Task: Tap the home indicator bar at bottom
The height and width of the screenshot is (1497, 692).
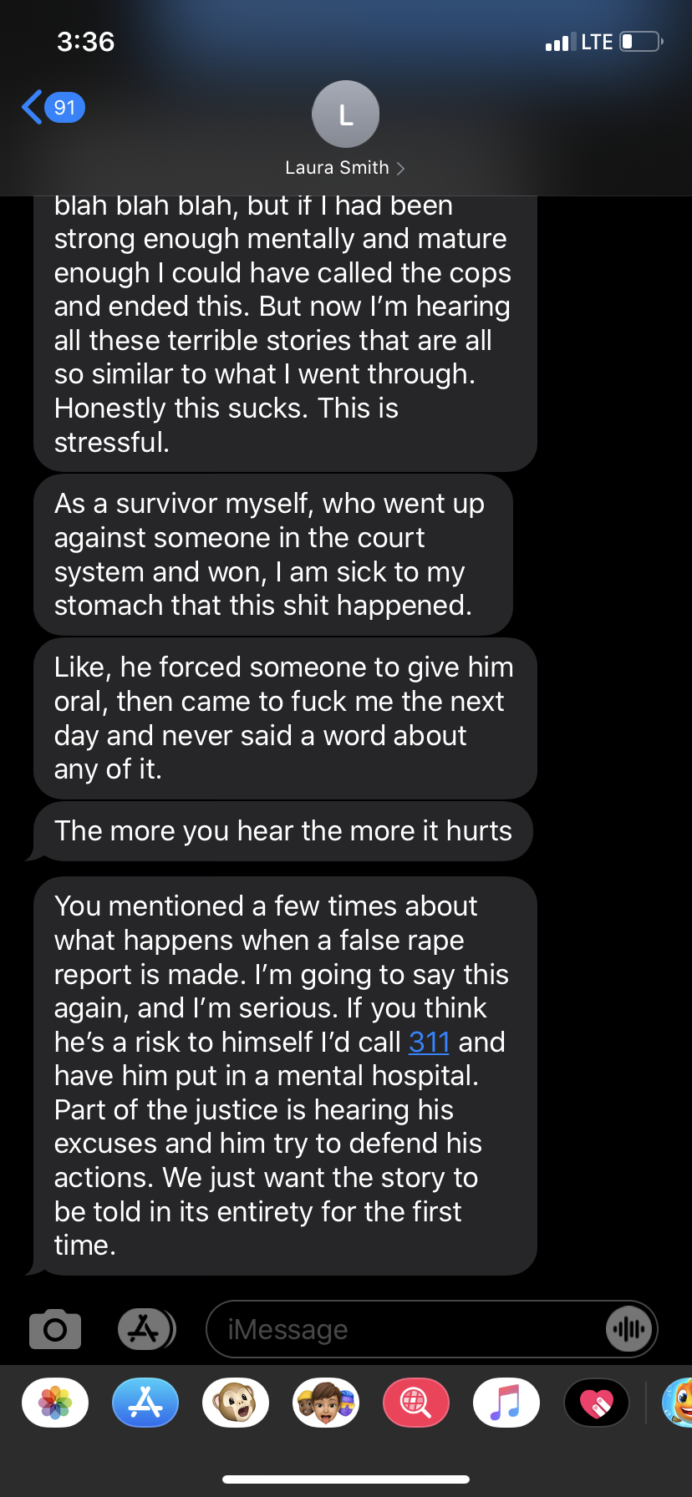Action: click(346, 1479)
